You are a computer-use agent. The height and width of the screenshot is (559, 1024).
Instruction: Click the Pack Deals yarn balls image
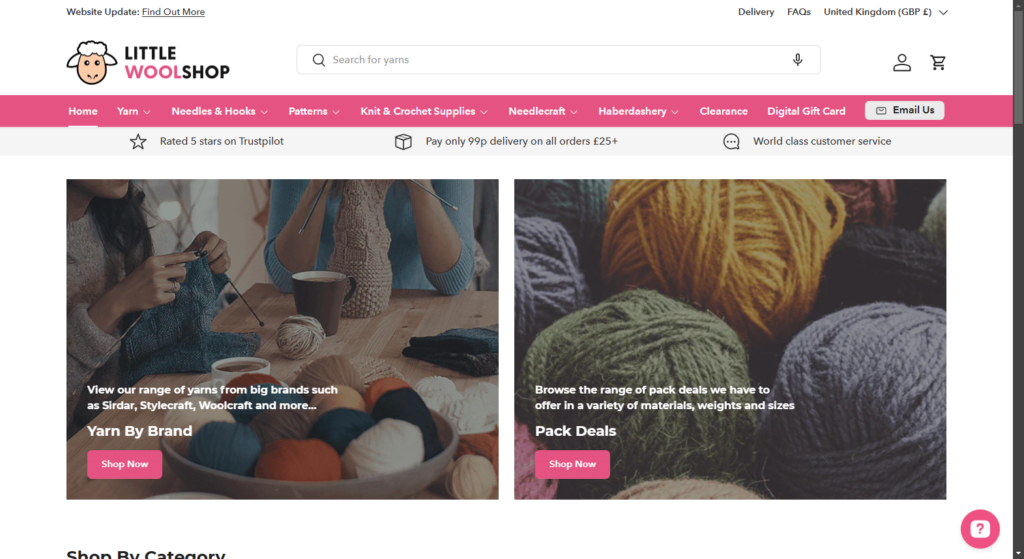730,340
